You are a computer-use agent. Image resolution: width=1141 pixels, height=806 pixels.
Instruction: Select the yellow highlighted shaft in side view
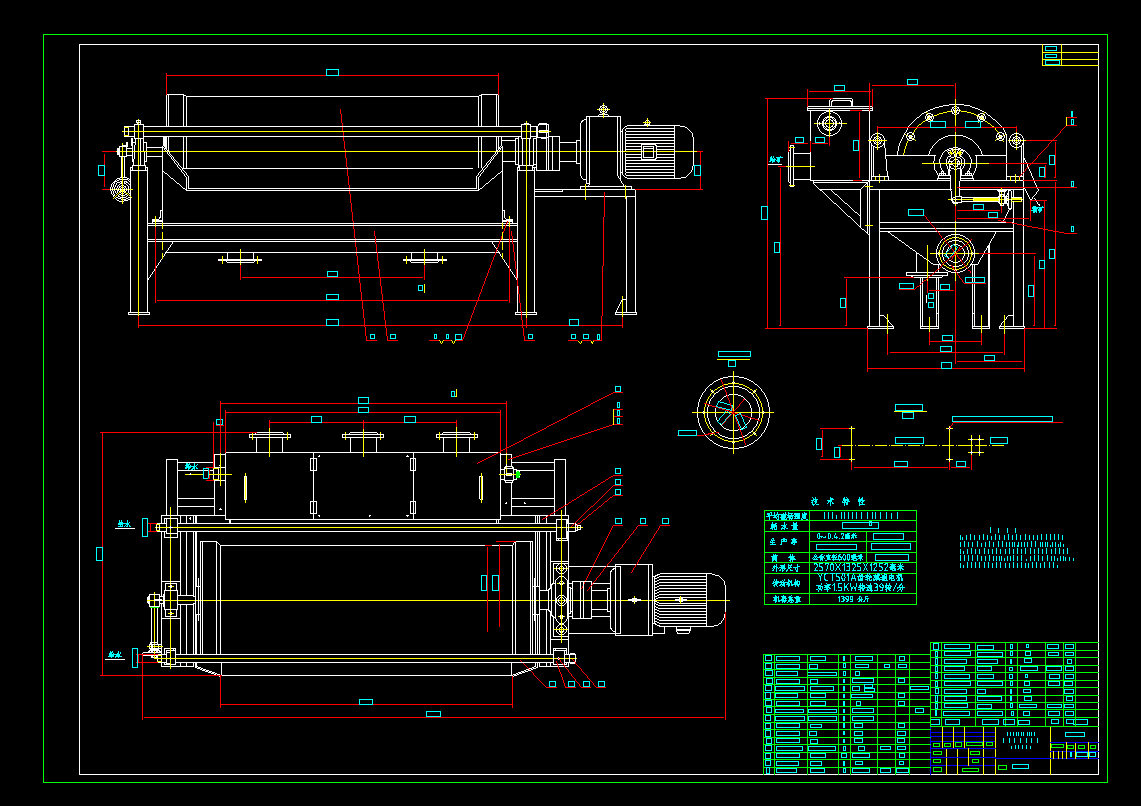pyautogui.click(x=985, y=197)
